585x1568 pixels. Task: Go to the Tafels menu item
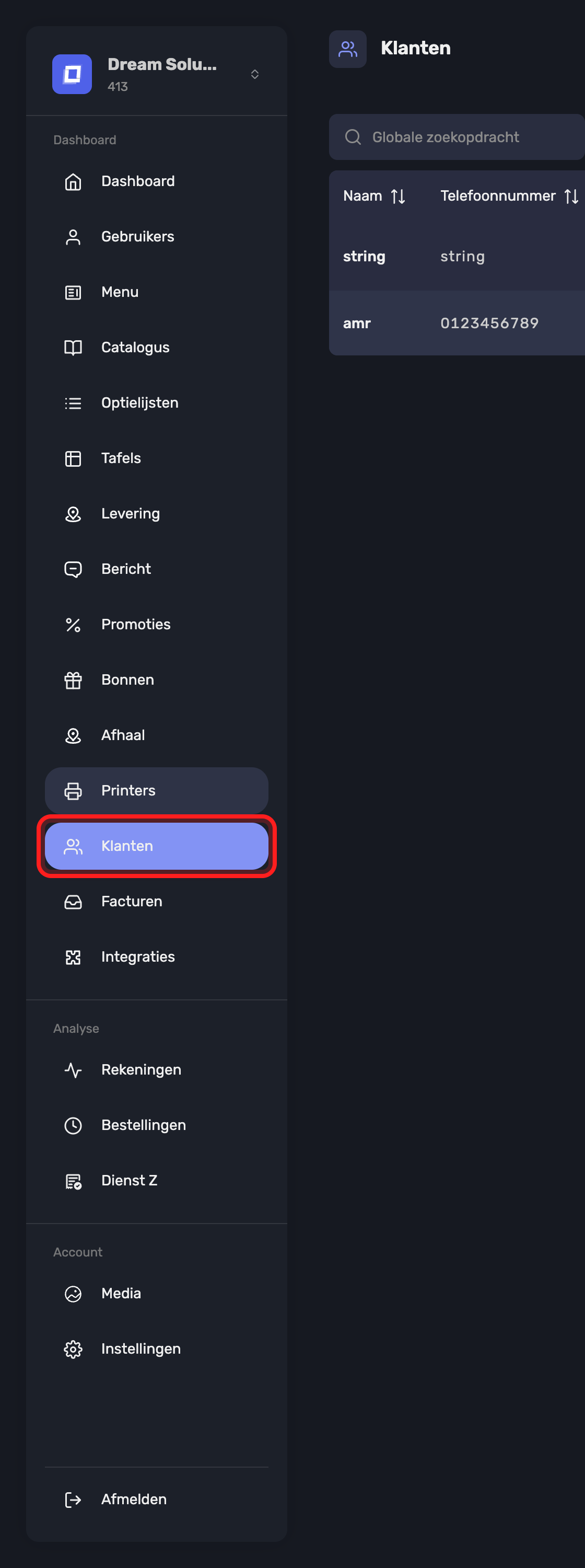(157, 458)
